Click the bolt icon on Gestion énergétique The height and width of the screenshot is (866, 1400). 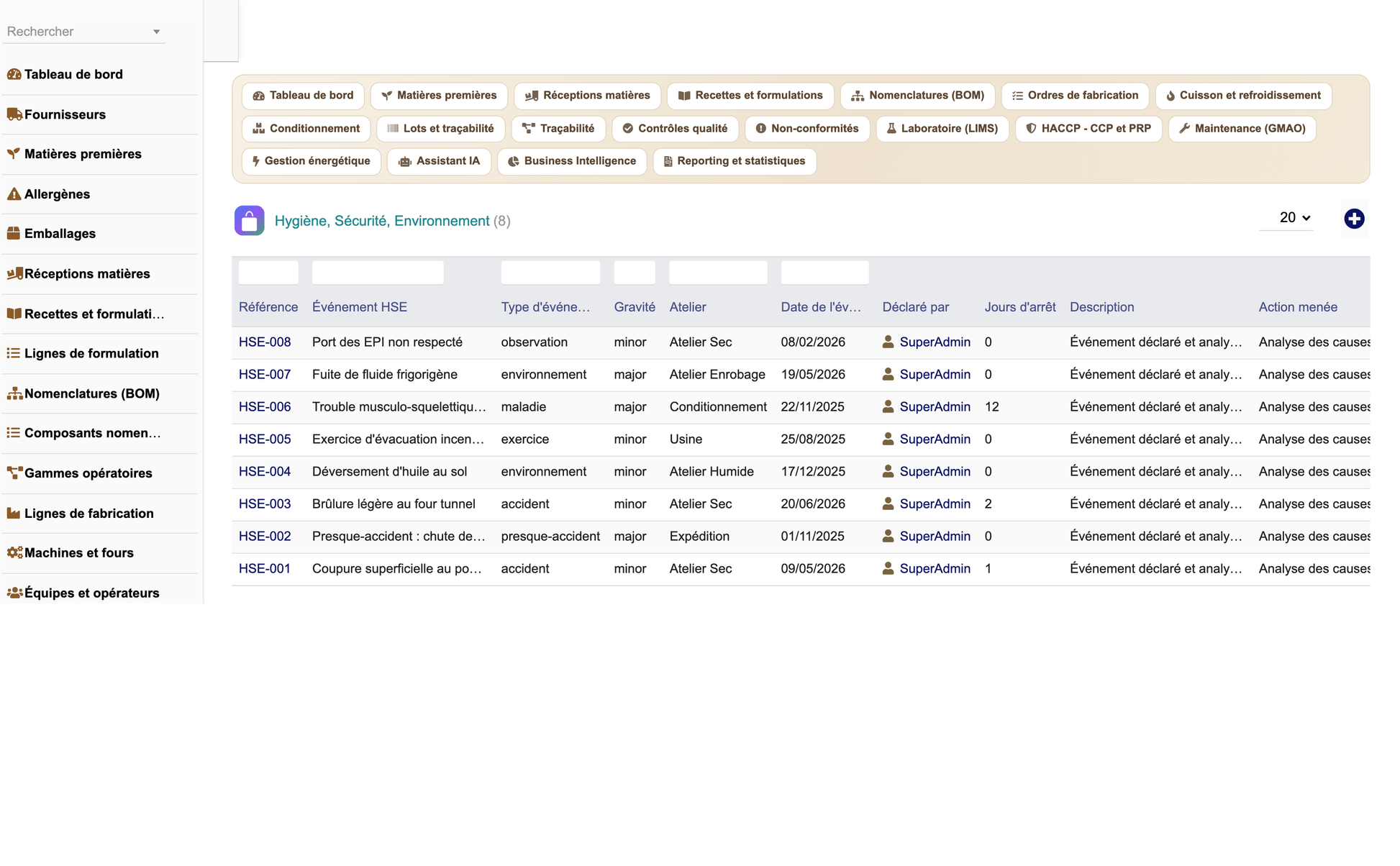pos(255,161)
